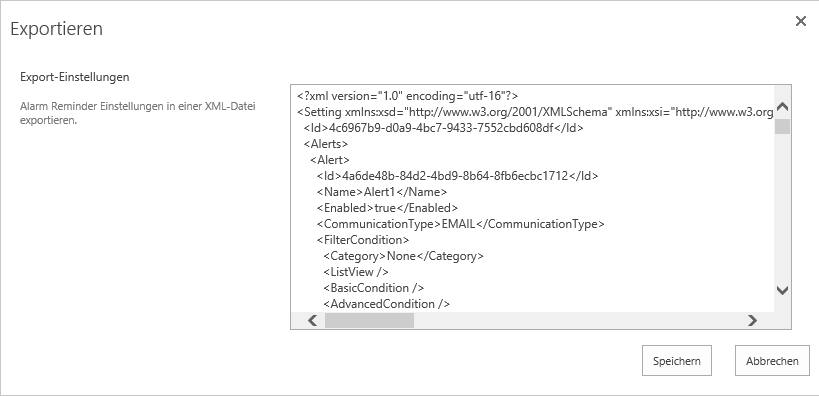Click the opening Alerts tag line
819x396 pixels.
326,144
